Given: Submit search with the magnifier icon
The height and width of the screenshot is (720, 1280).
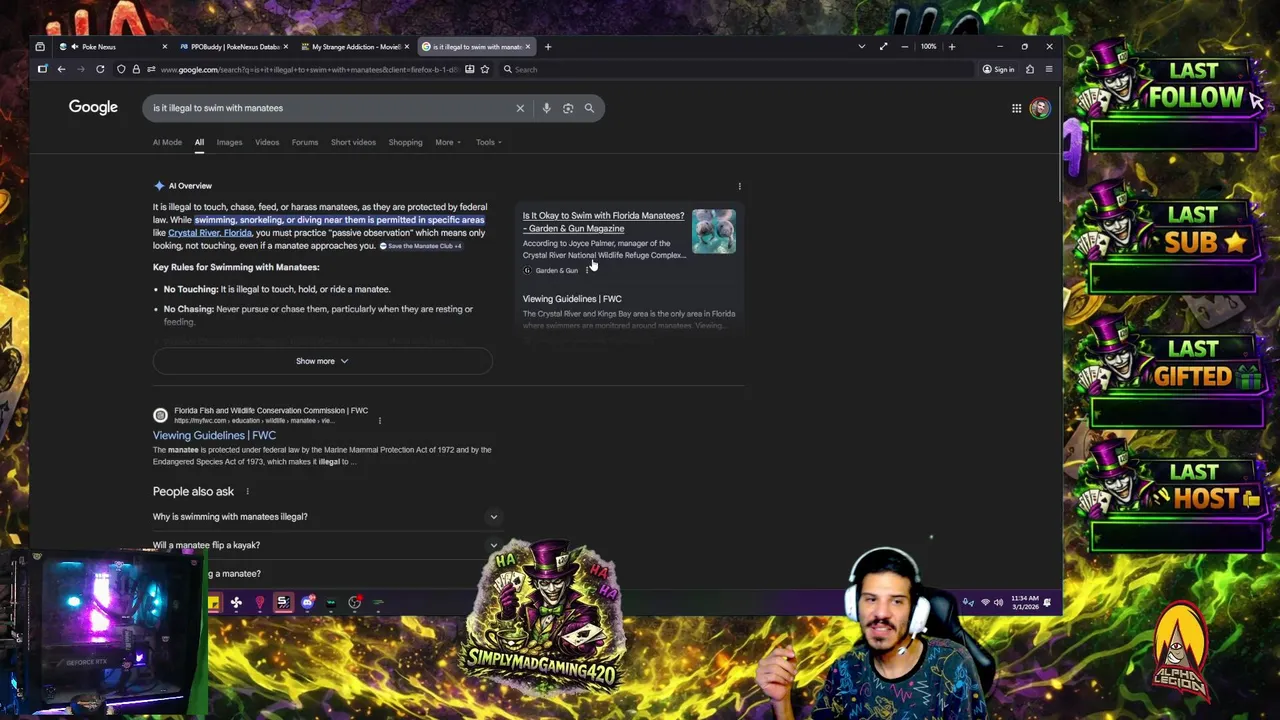Looking at the screenshot, I should 589,108.
